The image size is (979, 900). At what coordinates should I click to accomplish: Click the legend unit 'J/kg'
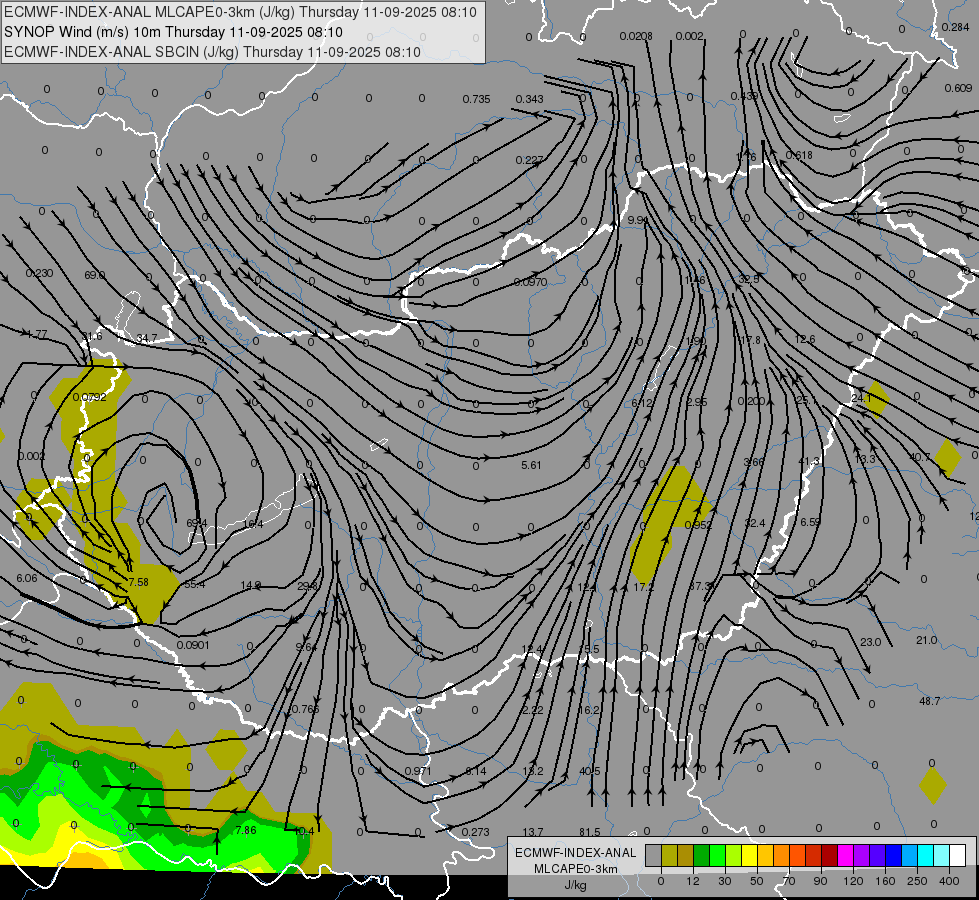(x=576, y=885)
